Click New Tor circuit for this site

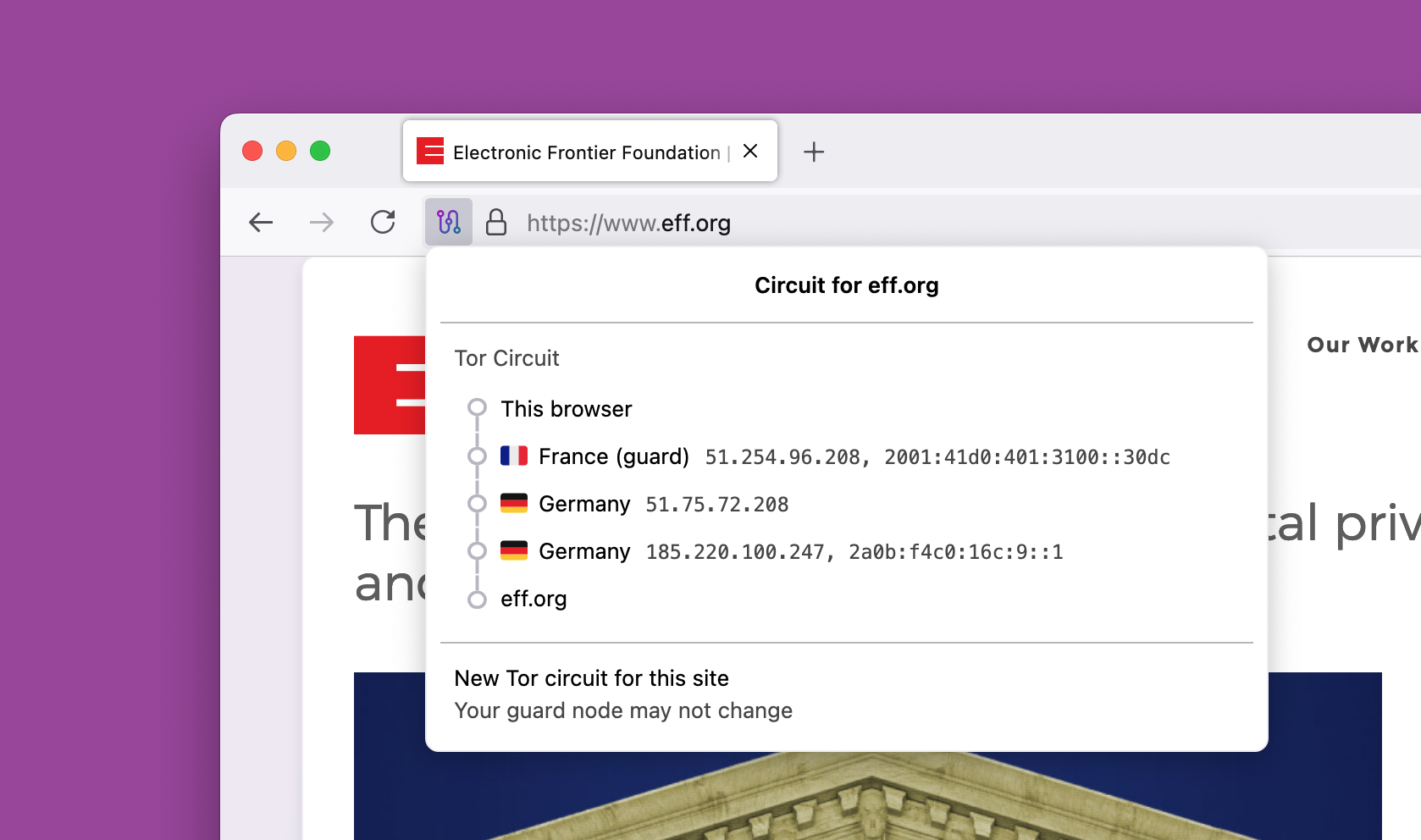[x=591, y=678]
